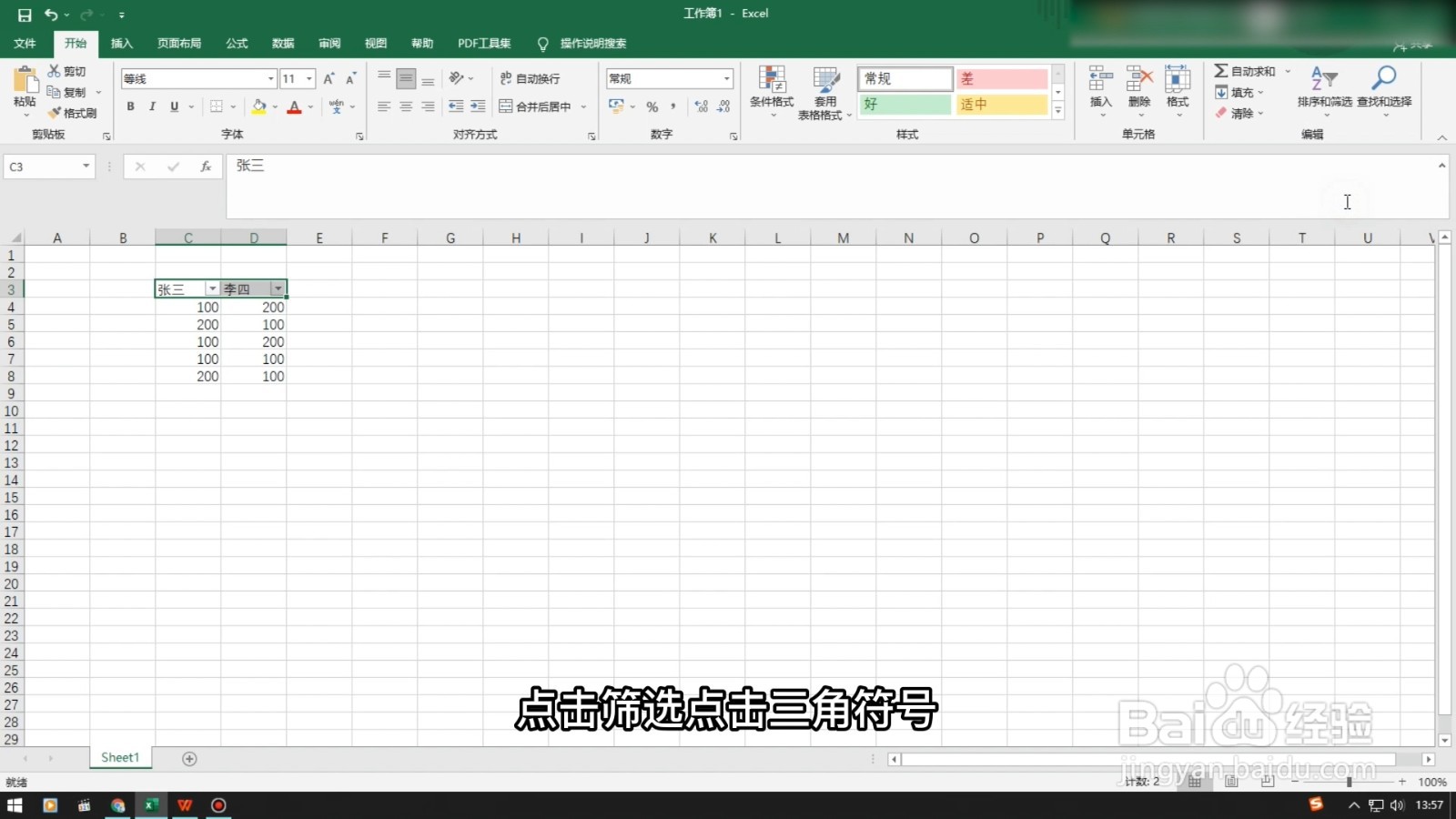Switch to the 数据 Data tab

(283, 44)
